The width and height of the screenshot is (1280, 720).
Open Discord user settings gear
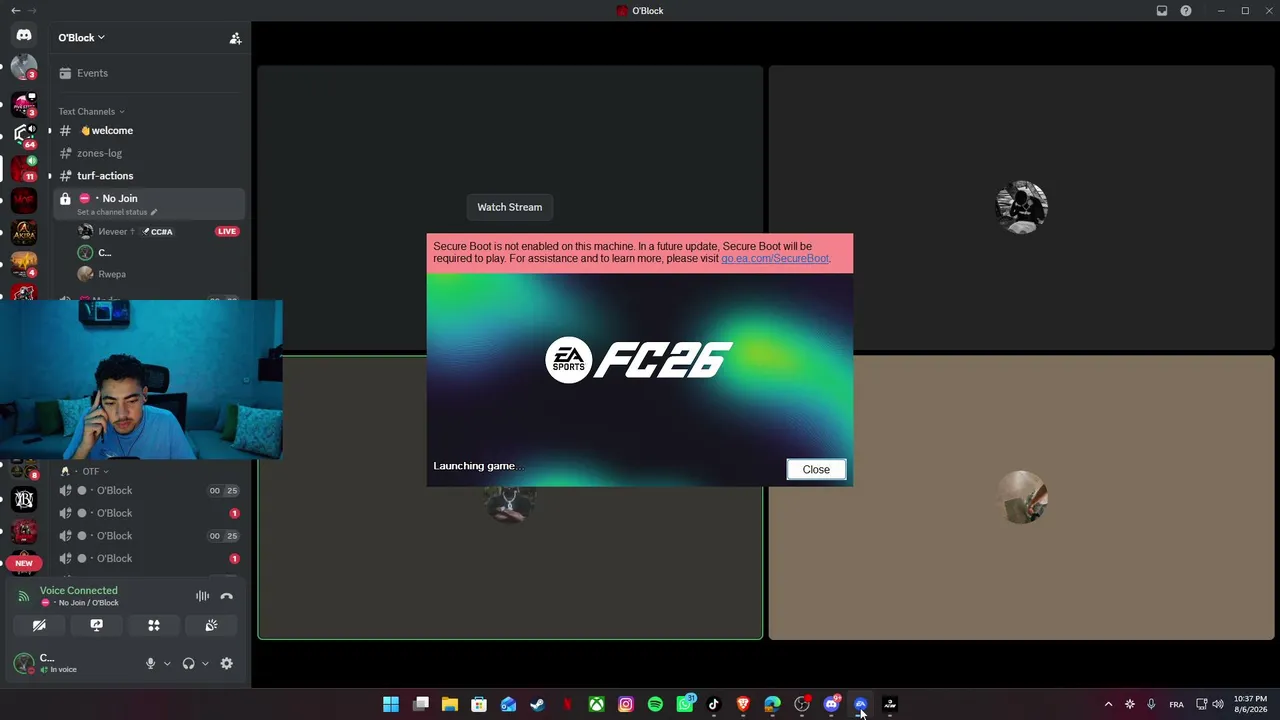[x=227, y=663]
